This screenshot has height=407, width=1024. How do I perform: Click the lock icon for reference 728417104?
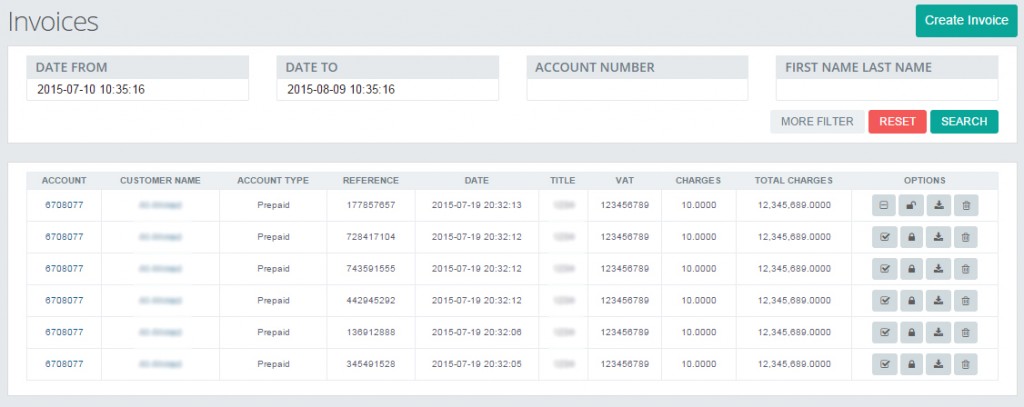[911, 237]
